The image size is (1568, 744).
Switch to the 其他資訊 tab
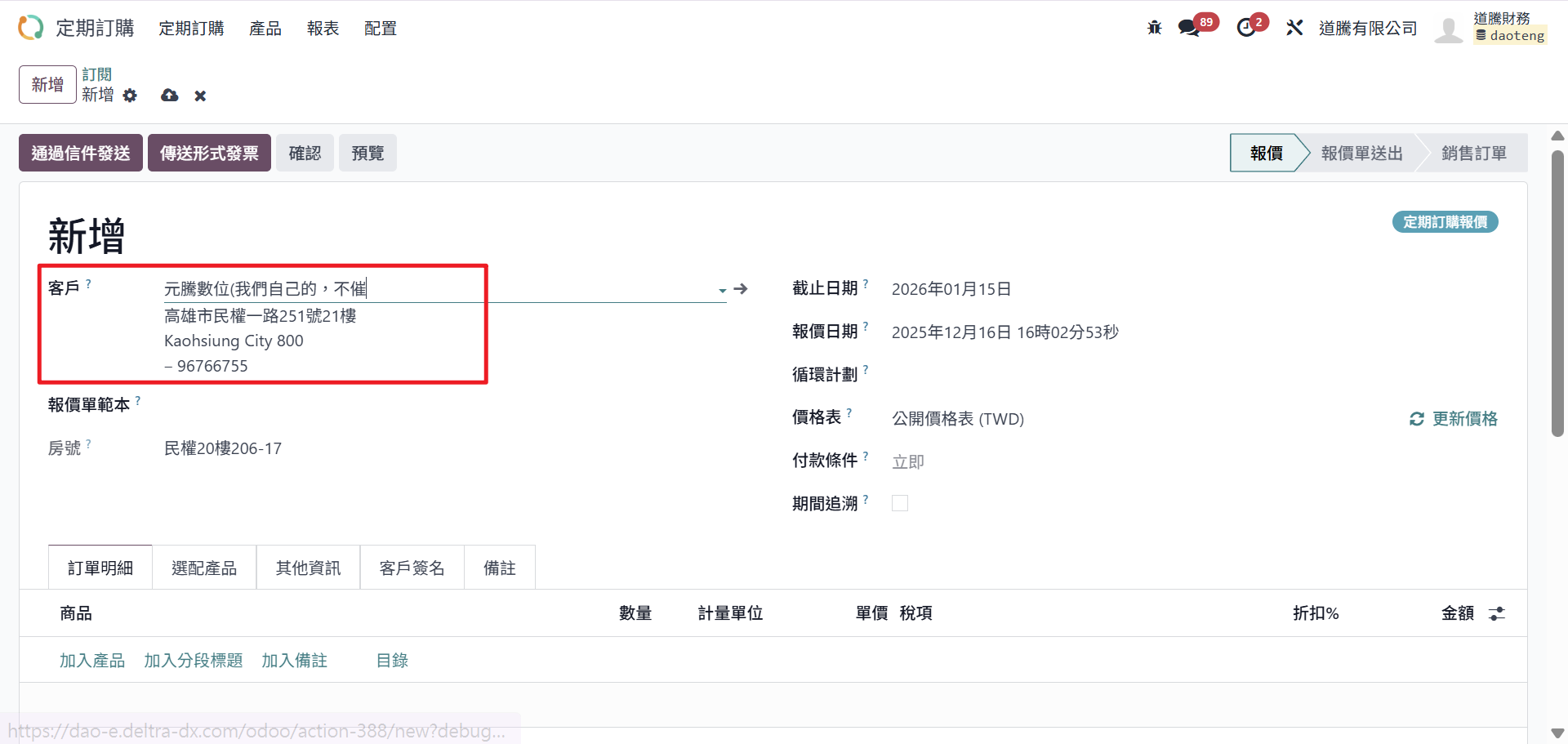(x=308, y=568)
